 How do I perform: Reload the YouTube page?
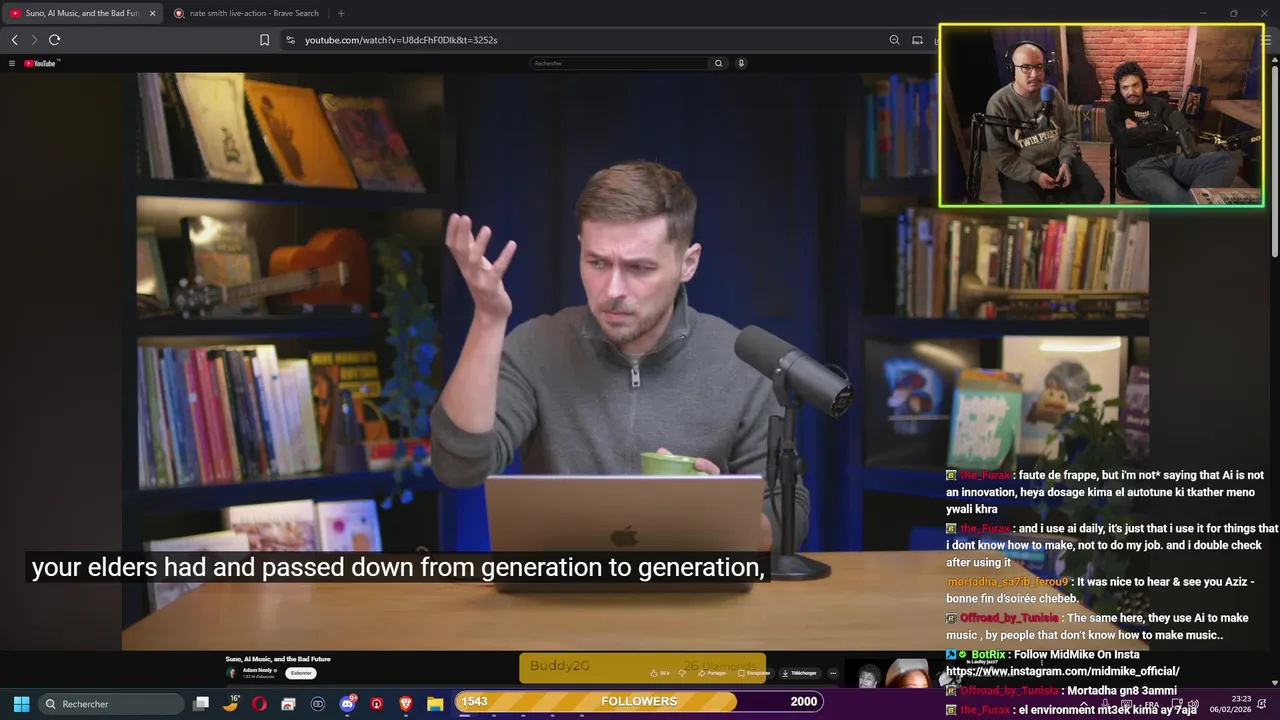(x=54, y=40)
